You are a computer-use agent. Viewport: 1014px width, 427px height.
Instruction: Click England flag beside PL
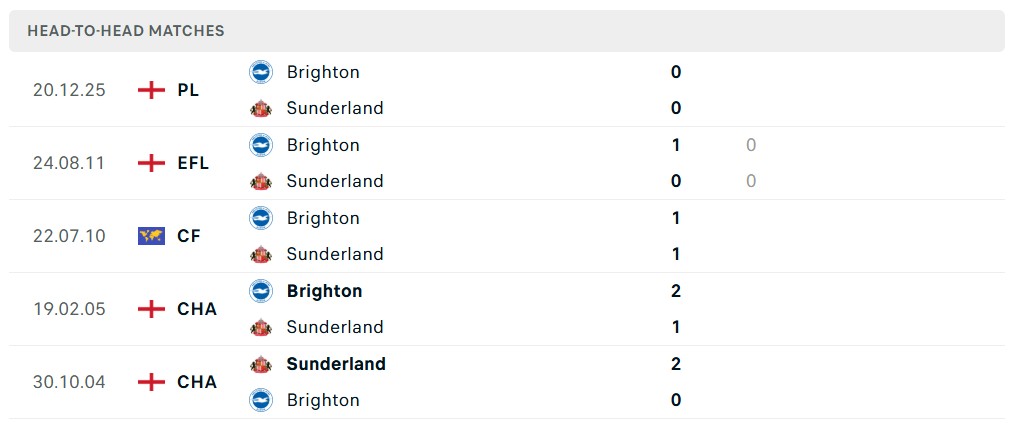click(151, 90)
